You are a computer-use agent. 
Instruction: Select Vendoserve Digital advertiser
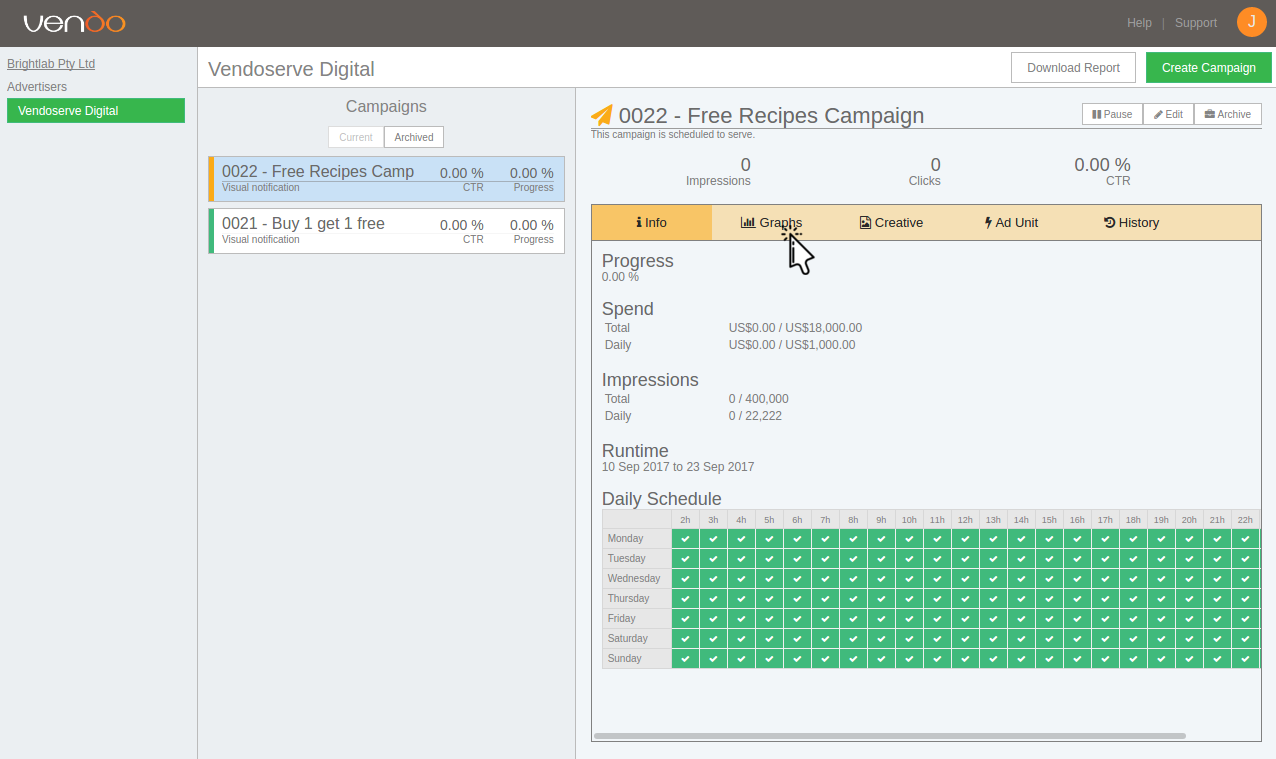pos(96,111)
